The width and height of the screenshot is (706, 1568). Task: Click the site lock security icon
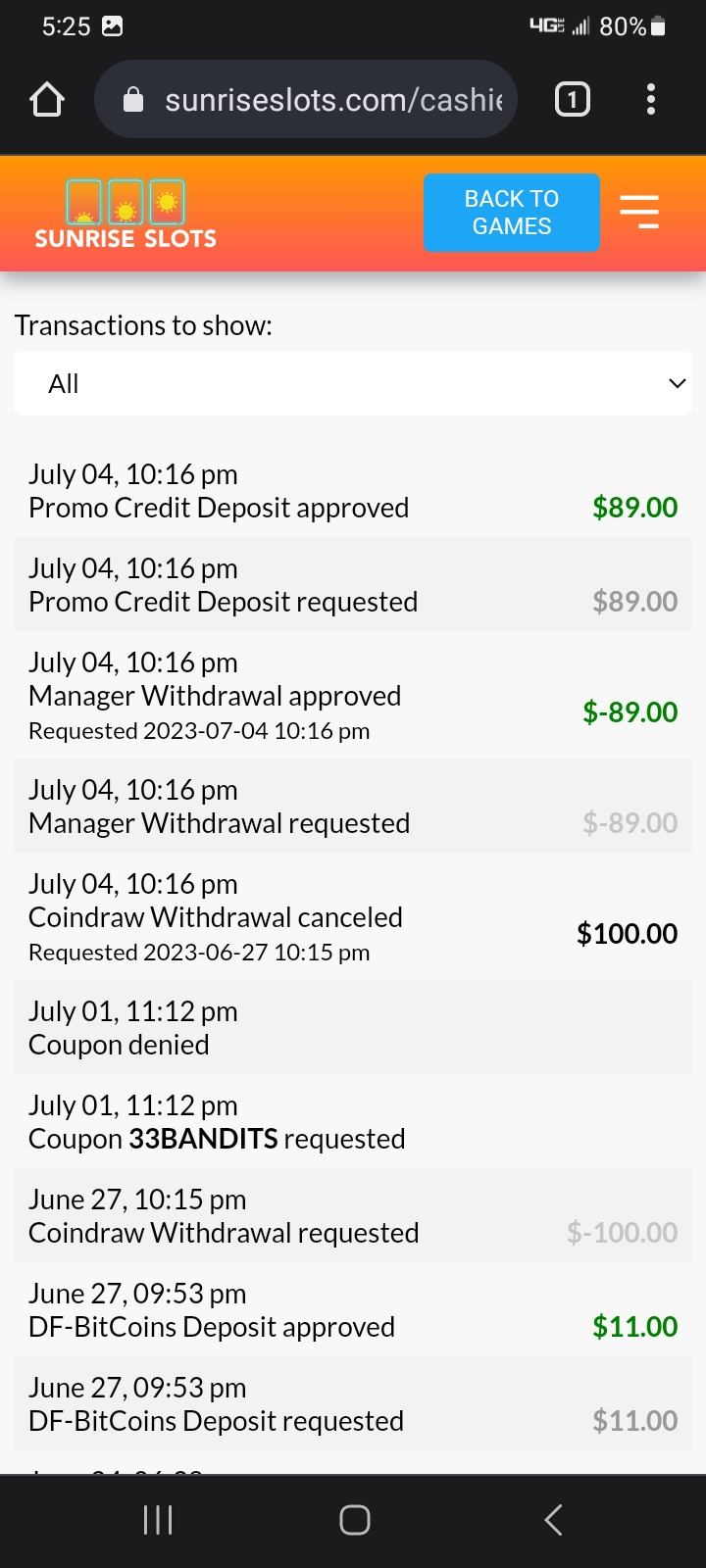click(x=133, y=100)
